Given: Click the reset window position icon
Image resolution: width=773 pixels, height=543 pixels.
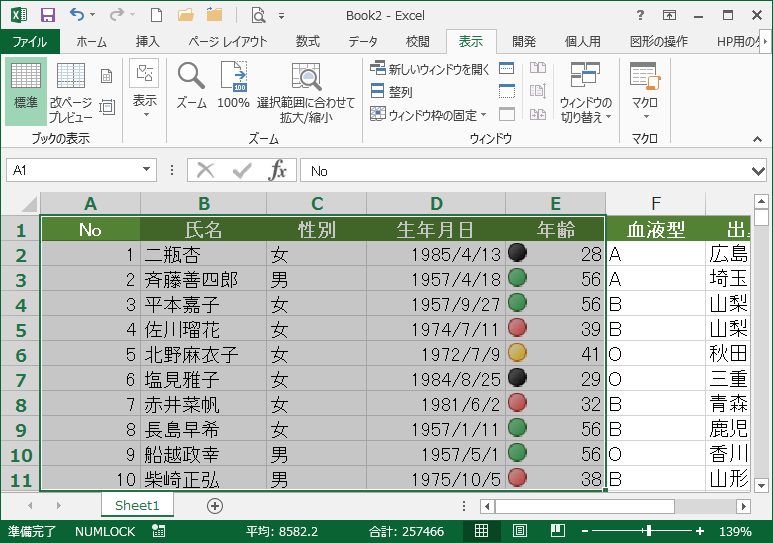Looking at the screenshot, I should [538, 114].
